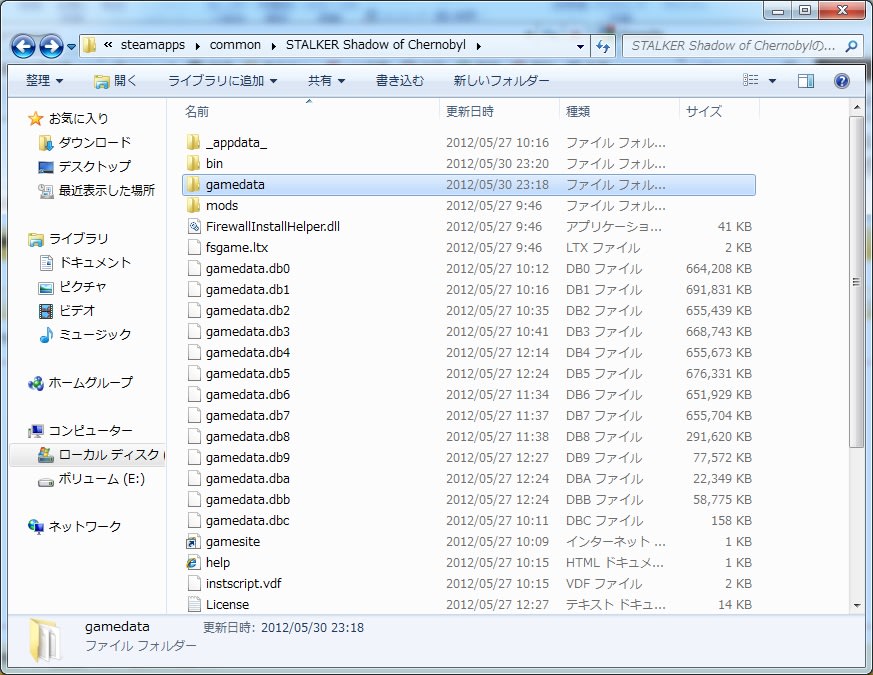Screen dimensions: 873x675
Task: Sort by the サイズ column header
Action: pyautogui.click(x=704, y=112)
